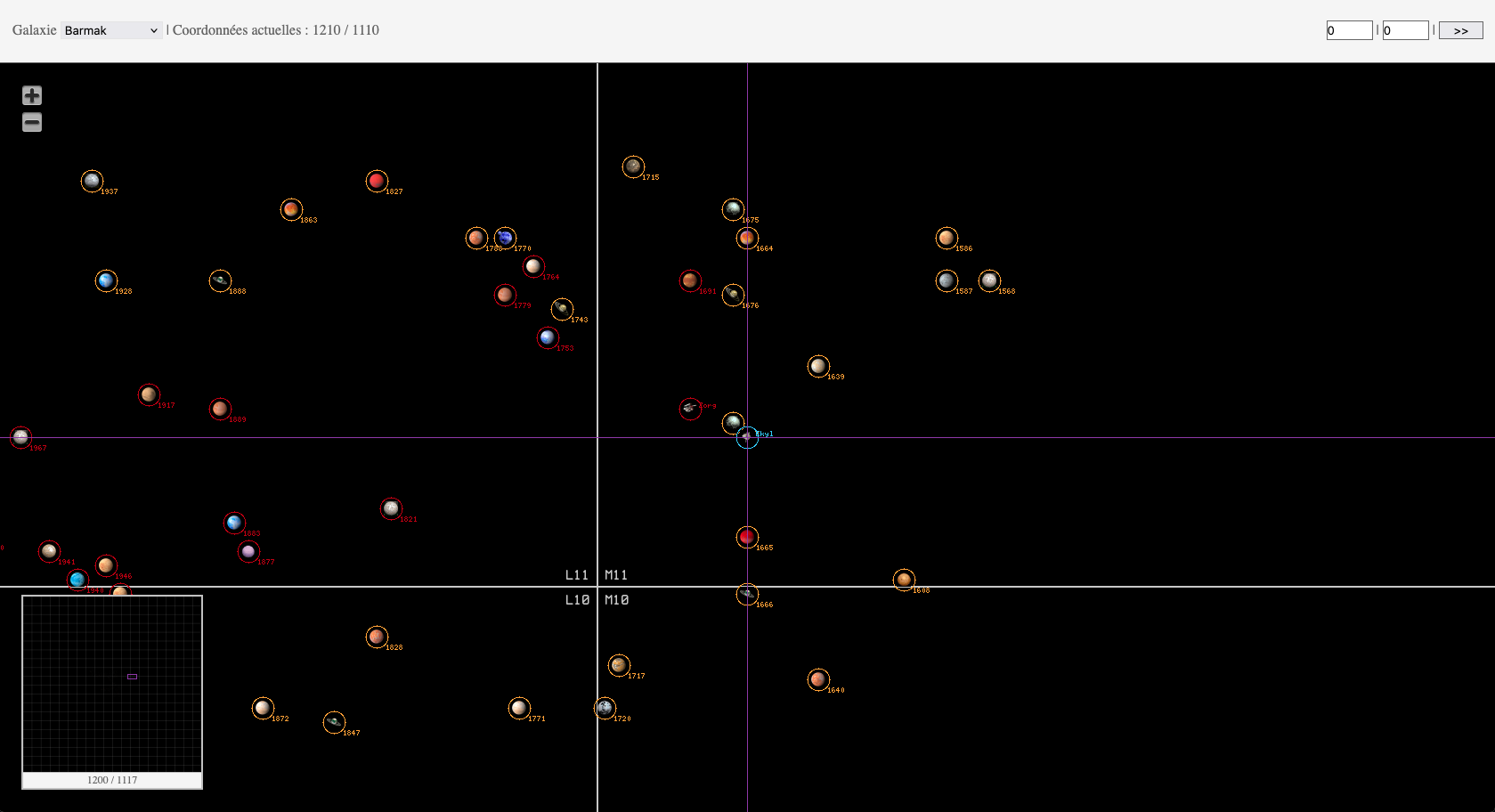Click the M11 sector label
1495x812 pixels.
617,575
